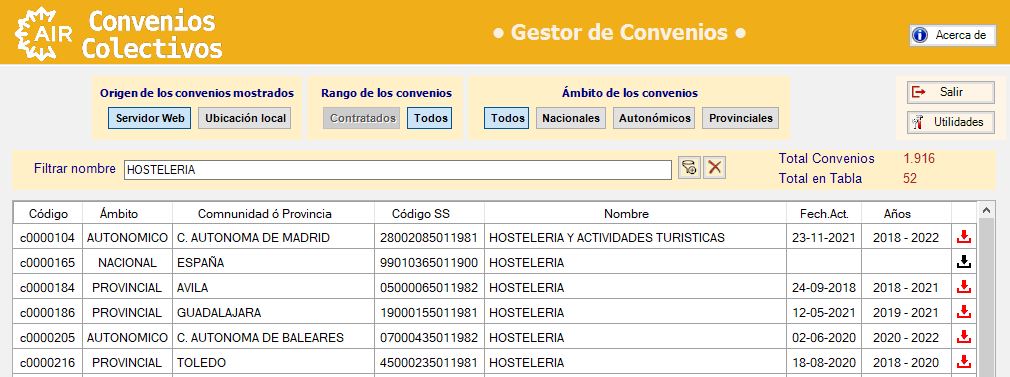
Task: Click the Salir button
Action: click(951, 92)
